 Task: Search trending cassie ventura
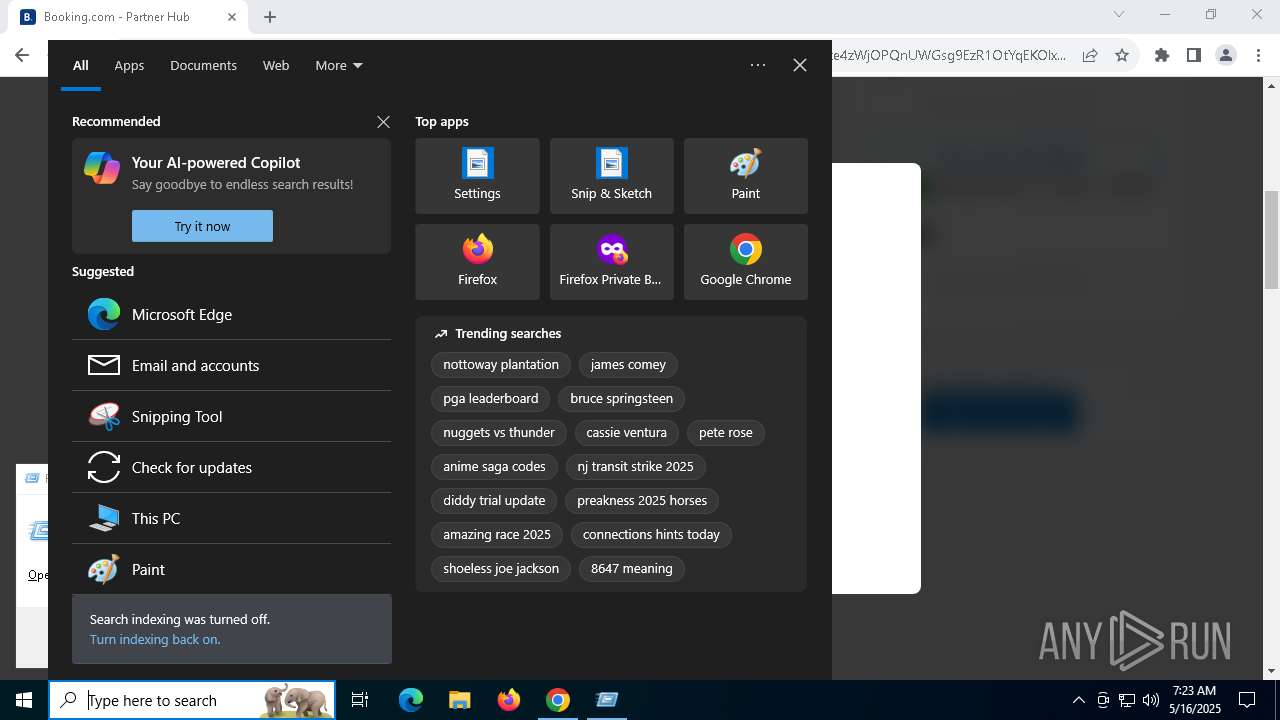[626, 432]
